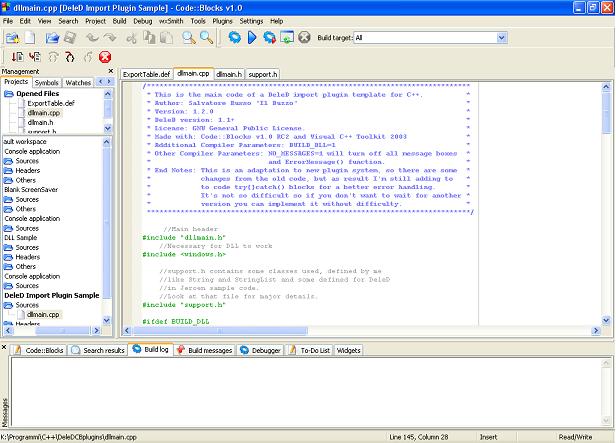Open Replace with the plain magnifier icon
616x443 pixels.
(x=207, y=38)
